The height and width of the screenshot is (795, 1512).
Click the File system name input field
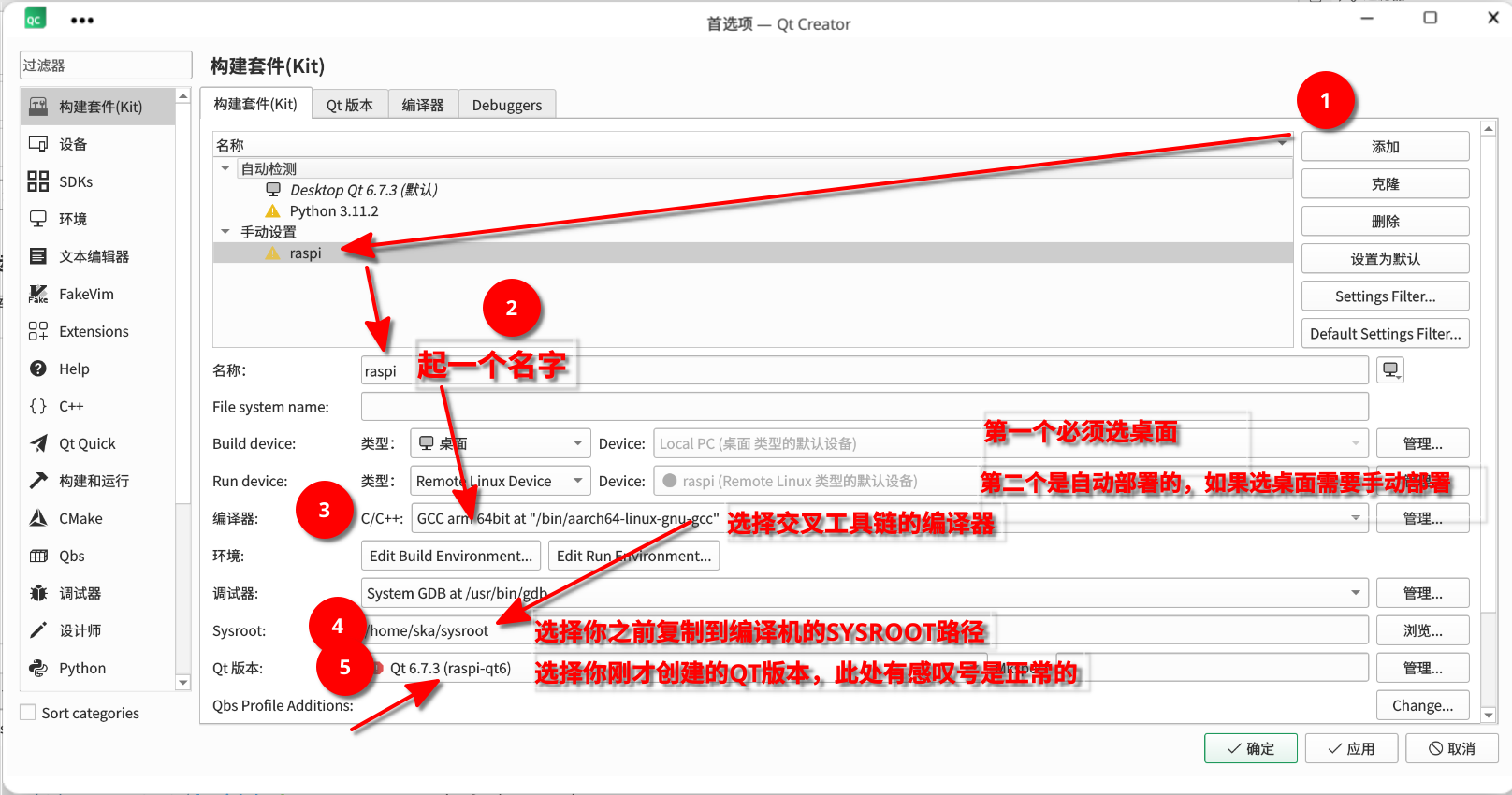coord(864,407)
